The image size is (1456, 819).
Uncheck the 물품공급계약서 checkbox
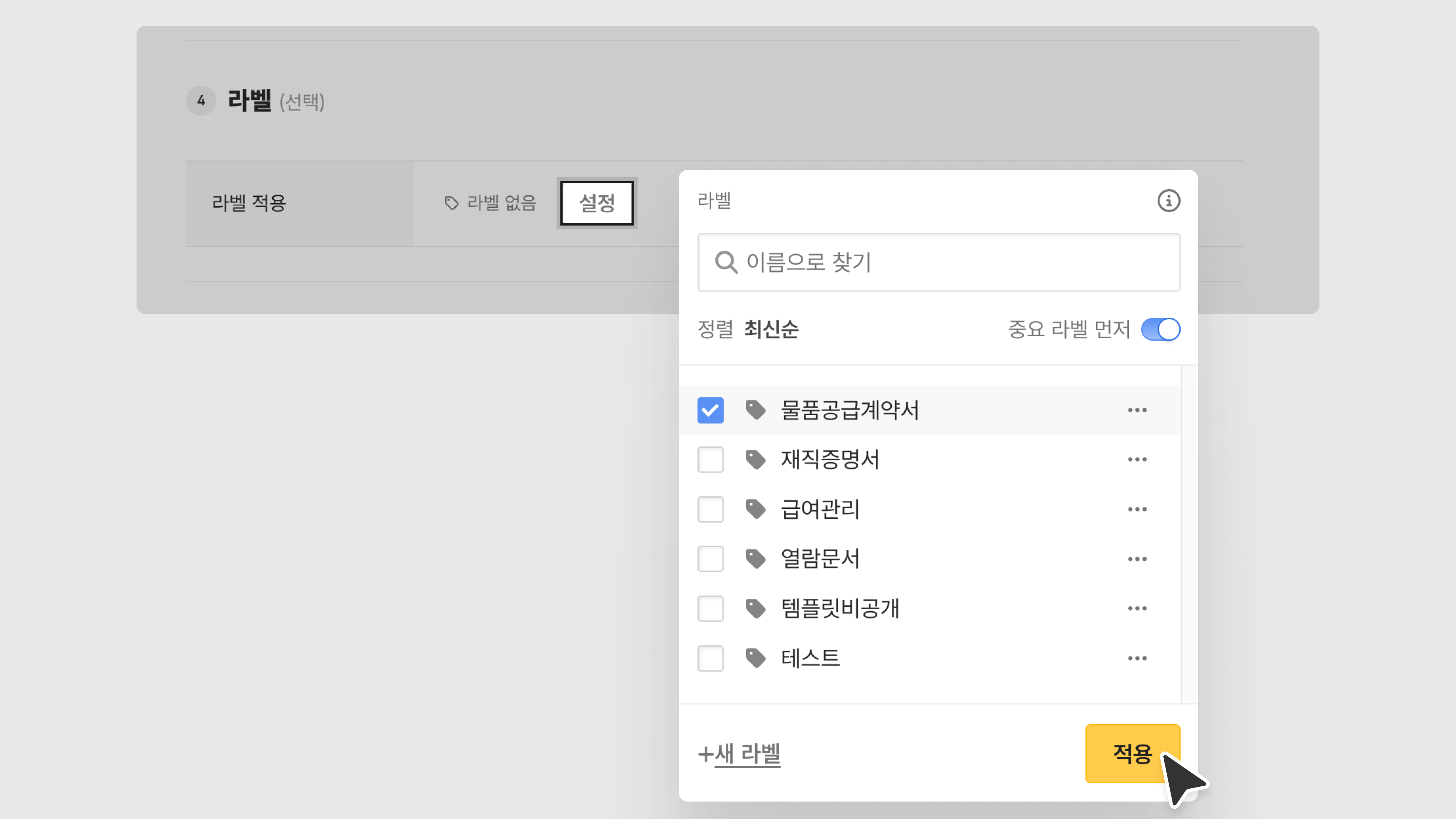pos(710,410)
